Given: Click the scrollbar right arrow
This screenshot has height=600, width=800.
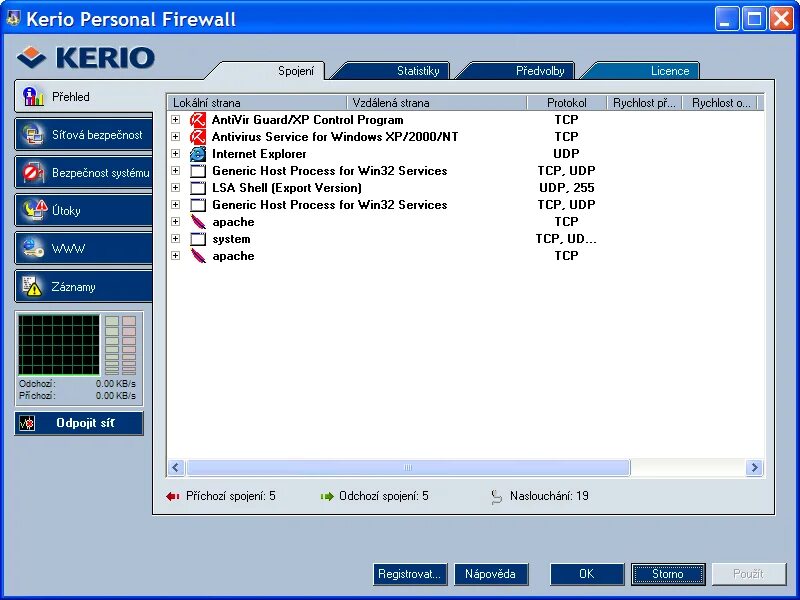Looking at the screenshot, I should point(754,467).
